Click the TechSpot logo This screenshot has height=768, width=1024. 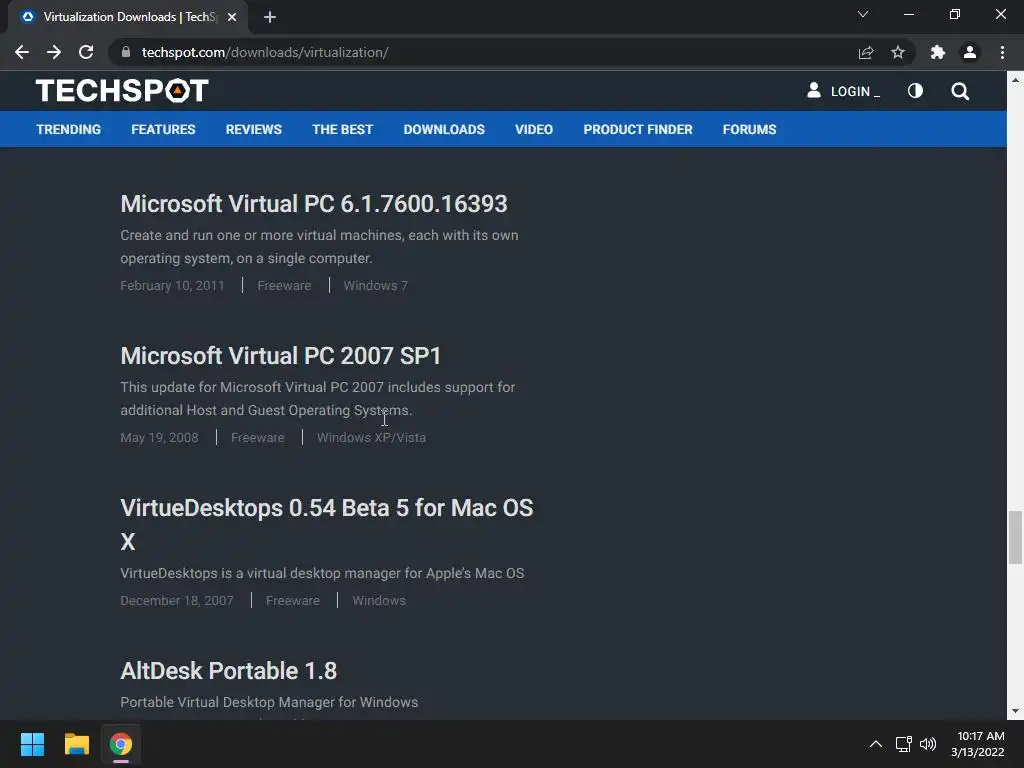tap(122, 91)
